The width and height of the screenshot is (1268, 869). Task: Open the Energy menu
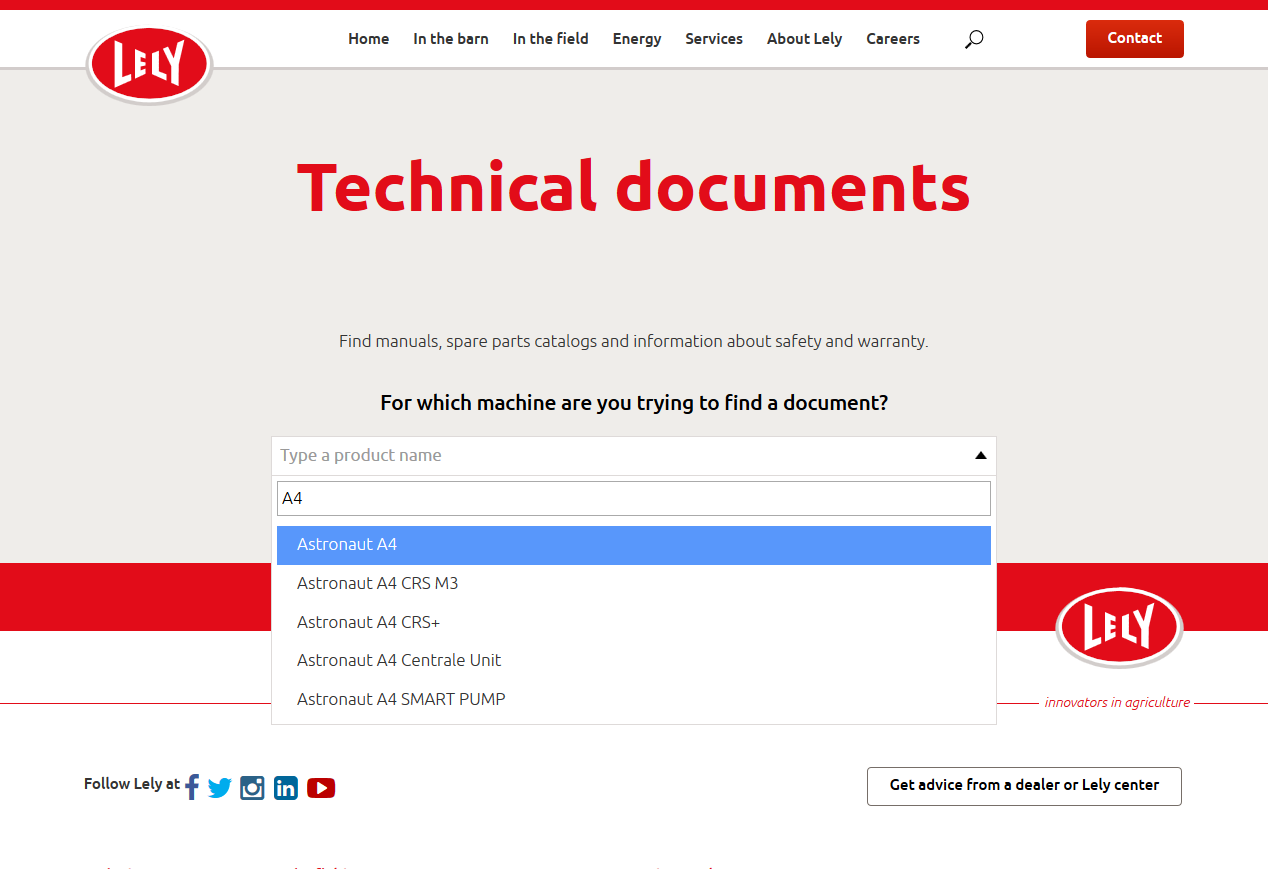pos(637,39)
